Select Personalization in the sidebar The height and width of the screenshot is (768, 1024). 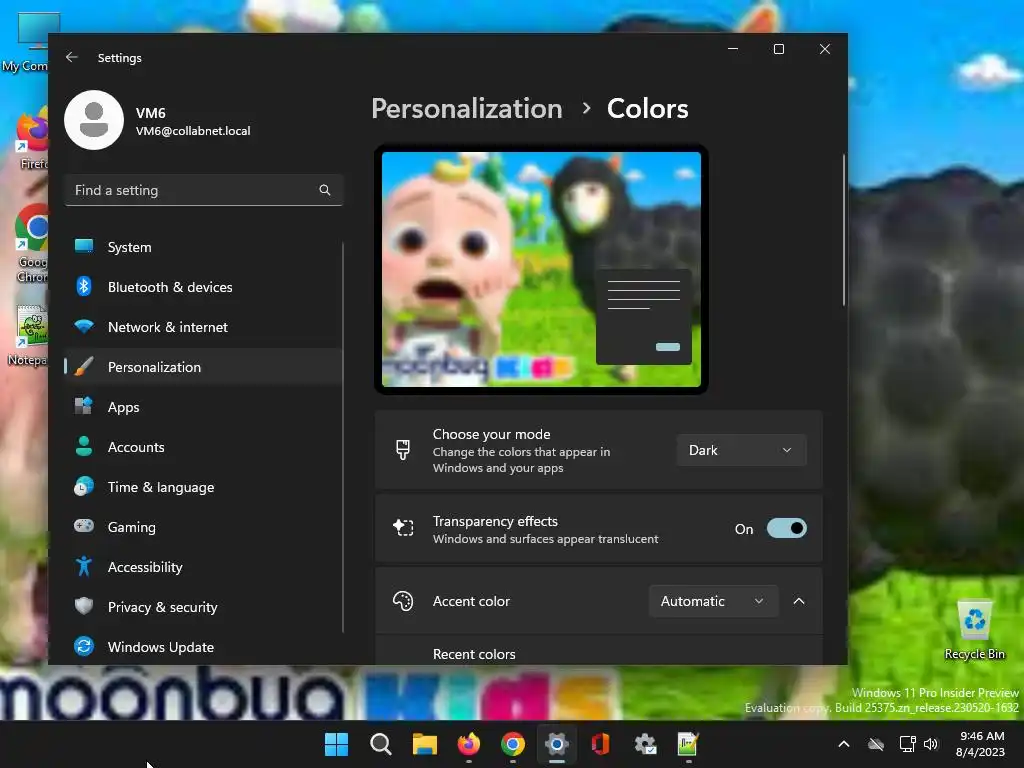tap(204, 367)
